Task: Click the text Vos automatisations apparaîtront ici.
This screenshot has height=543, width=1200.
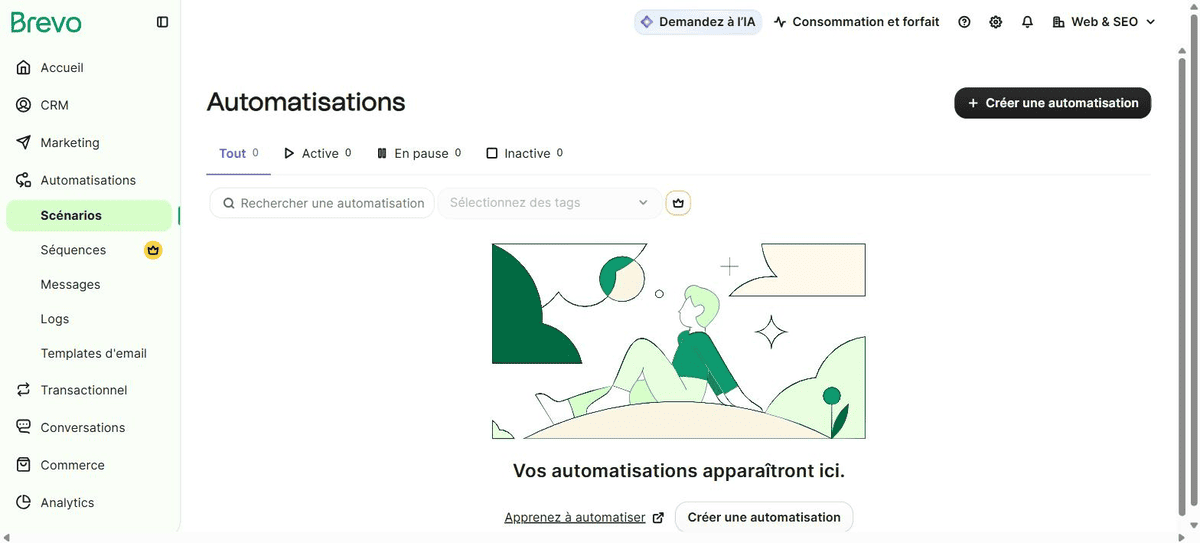Action: (679, 471)
